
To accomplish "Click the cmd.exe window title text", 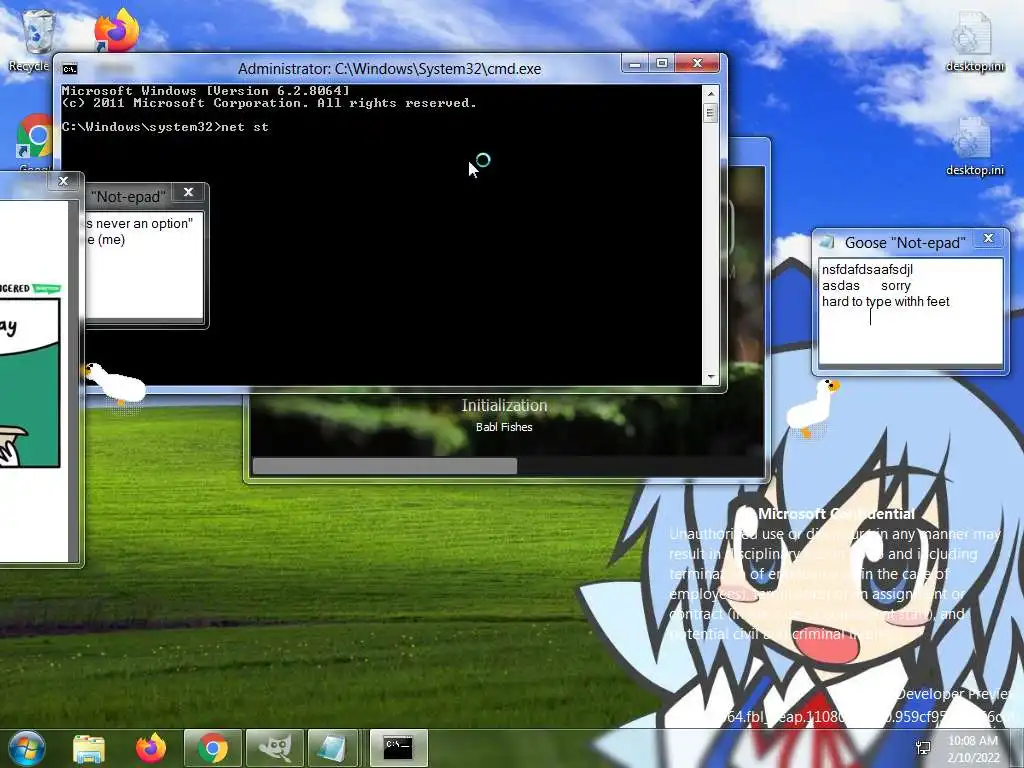I will tap(389, 69).
